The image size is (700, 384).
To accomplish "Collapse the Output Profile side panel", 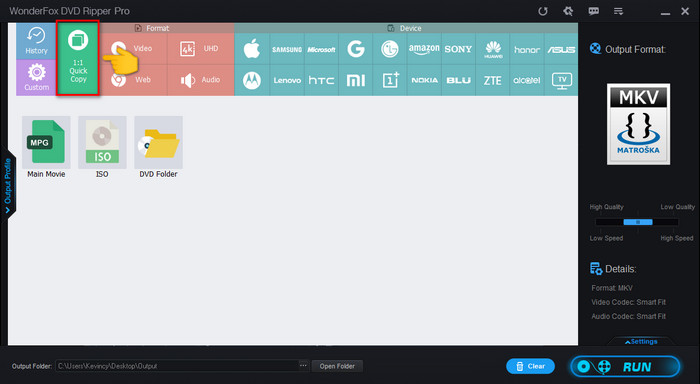I will [8, 186].
